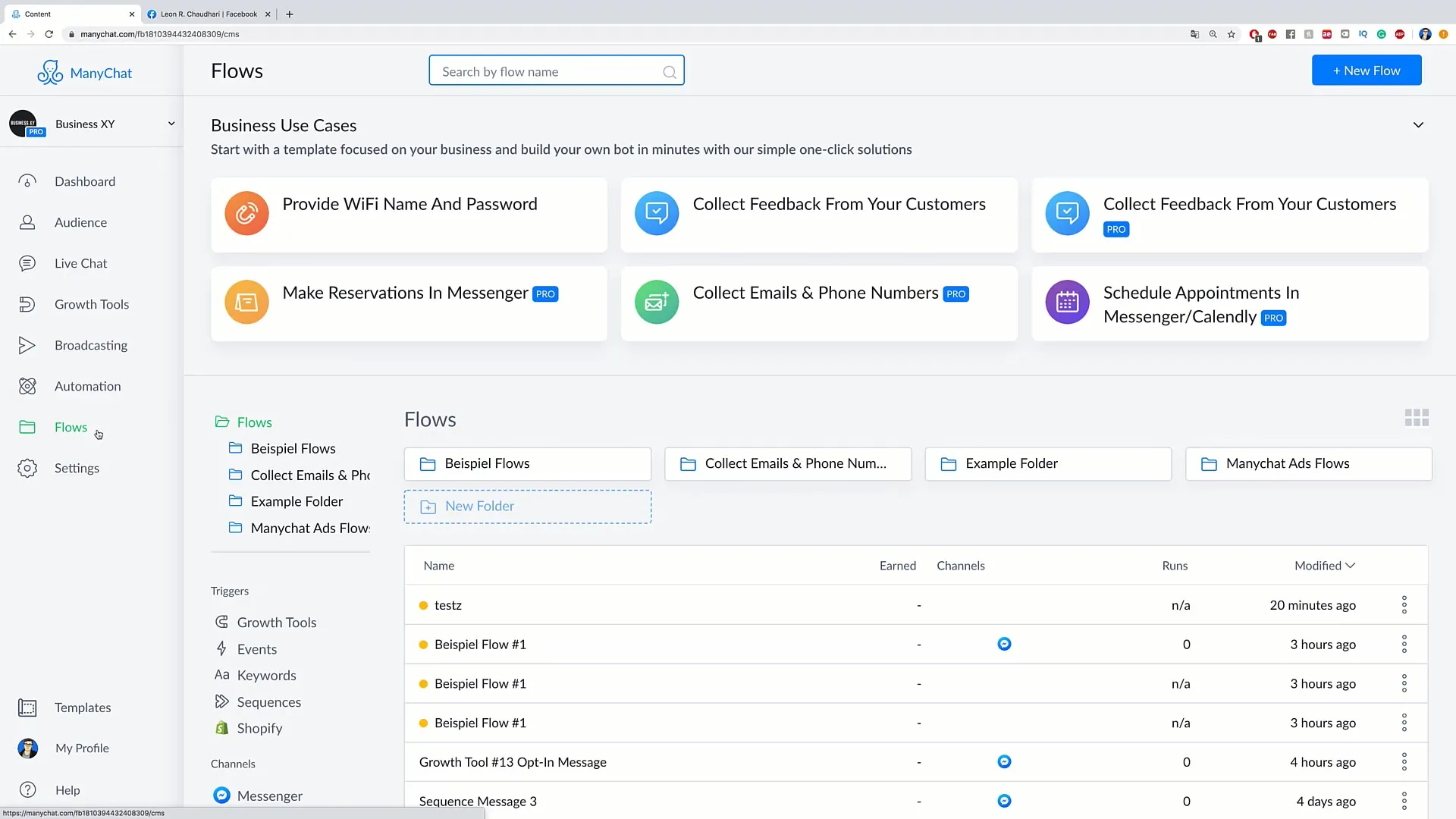Click the Settings menu item

[77, 467]
